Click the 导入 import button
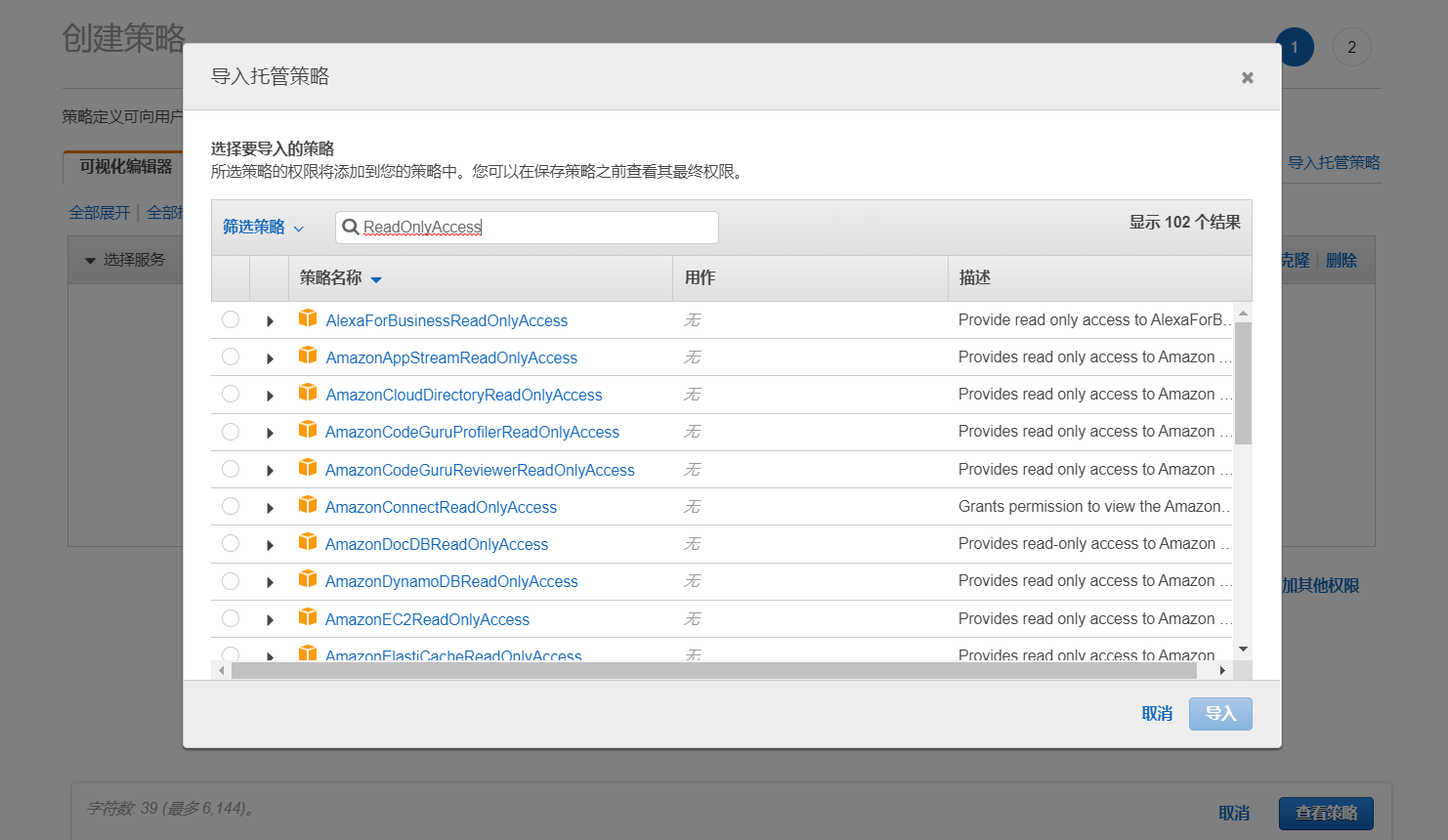 click(1219, 713)
